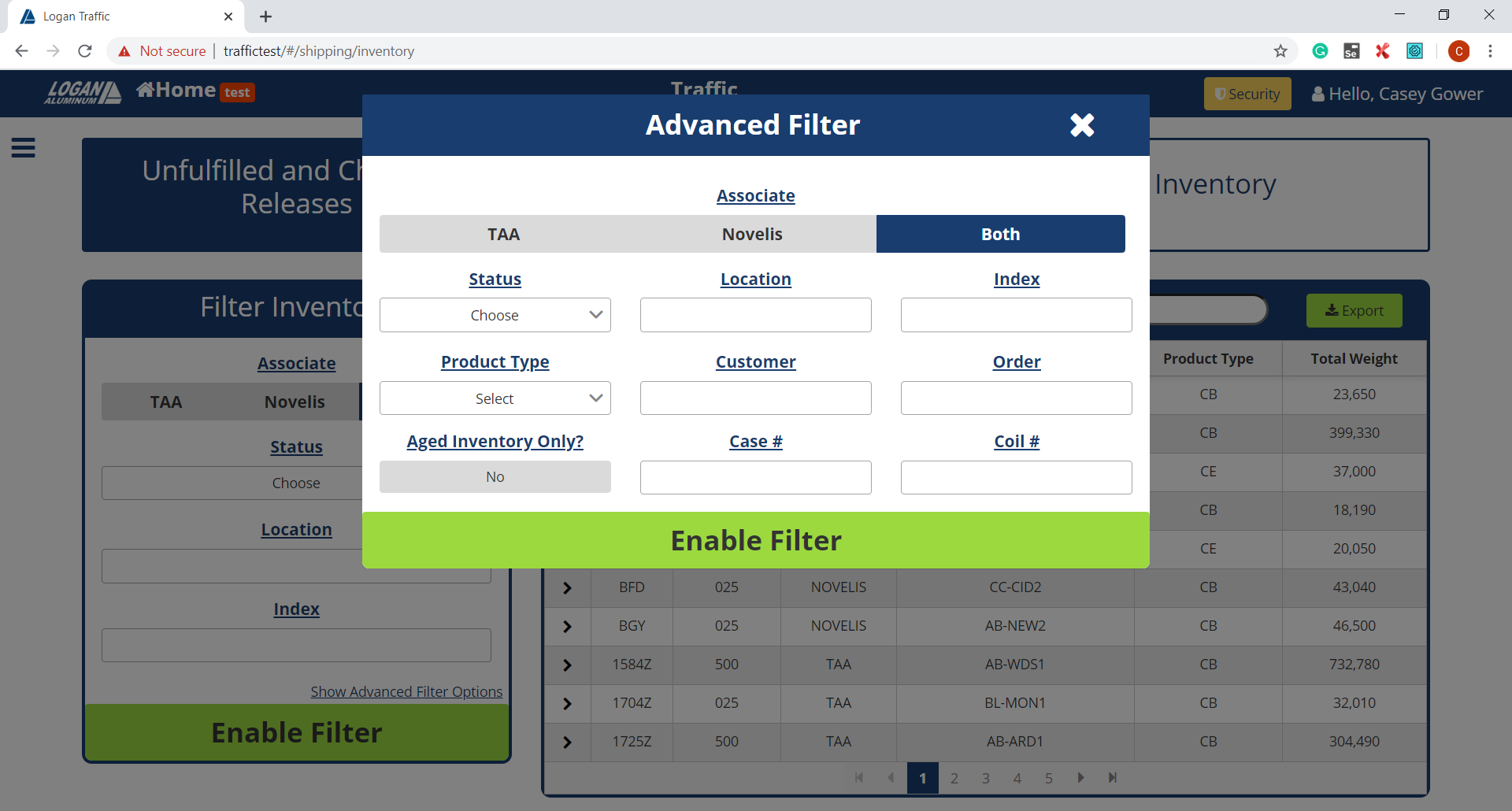This screenshot has height=811, width=1512.
Task: Expand the BFD inventory row
Action: [567, 588]
